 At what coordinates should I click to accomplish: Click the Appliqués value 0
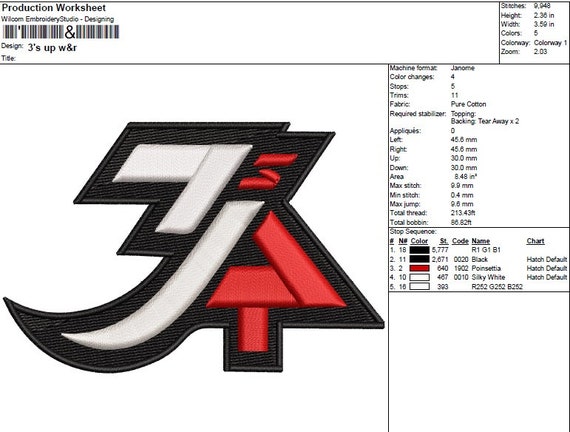[x=453, y=131]
